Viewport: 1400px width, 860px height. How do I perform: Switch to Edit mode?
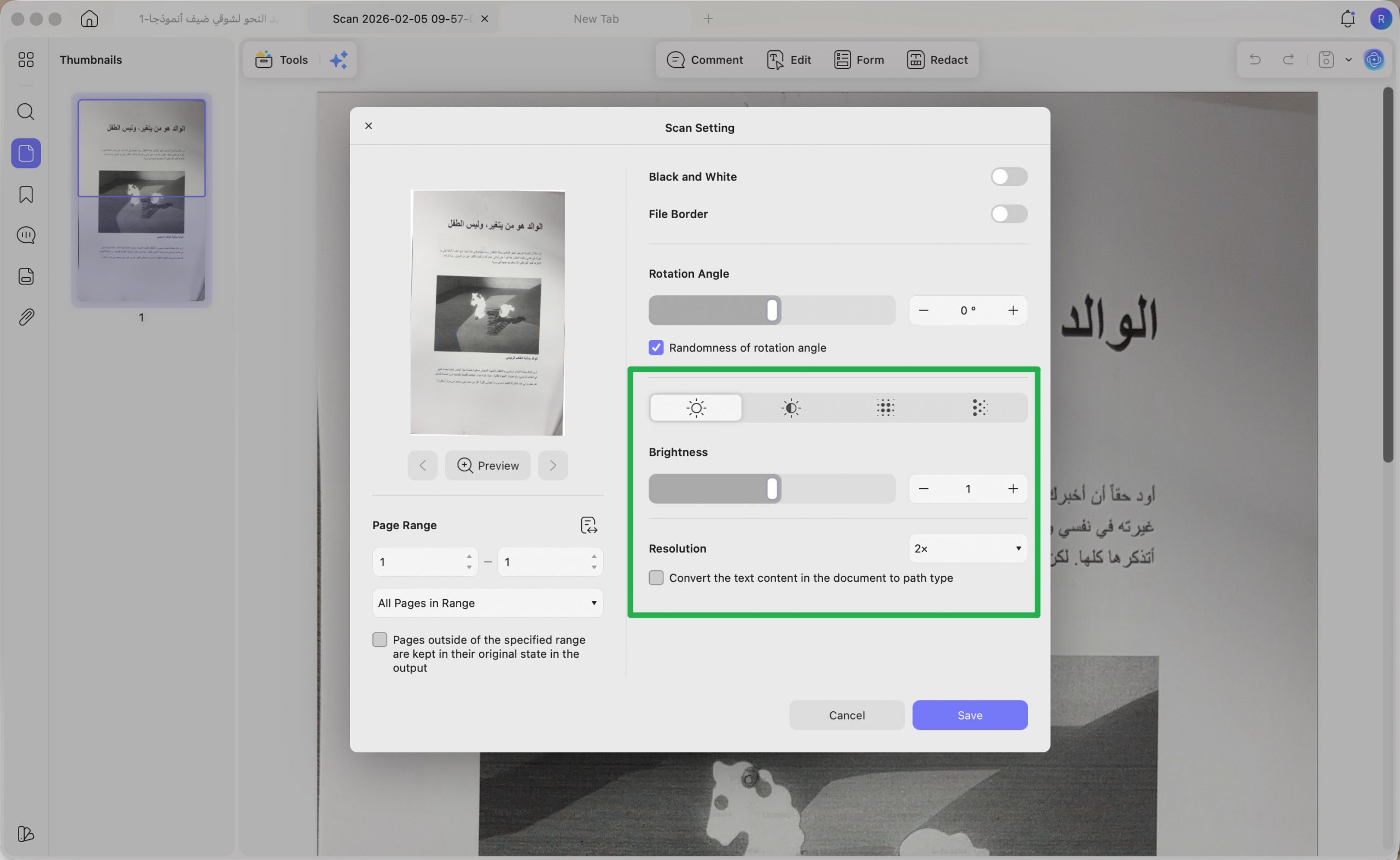coord(789,60)
